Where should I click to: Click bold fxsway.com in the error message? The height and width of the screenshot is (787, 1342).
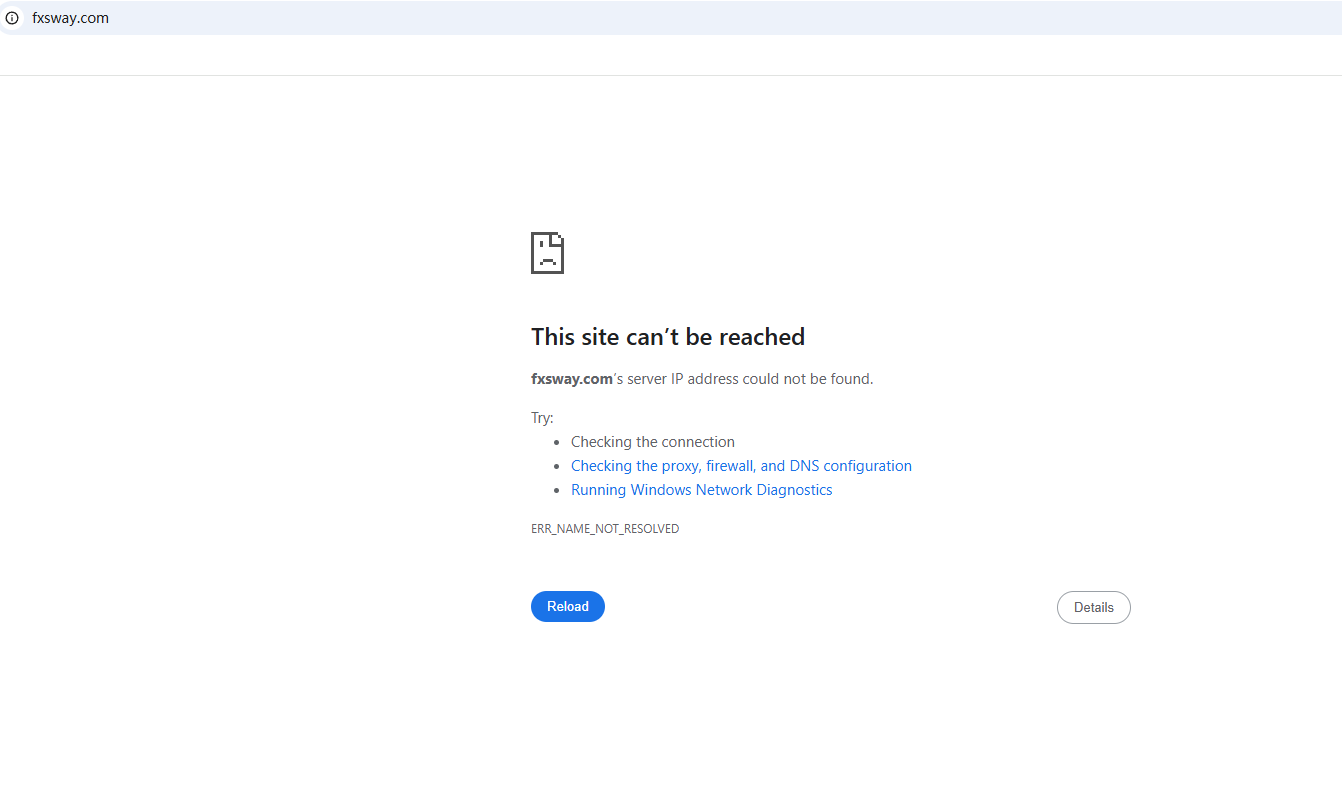pos(571,379)
